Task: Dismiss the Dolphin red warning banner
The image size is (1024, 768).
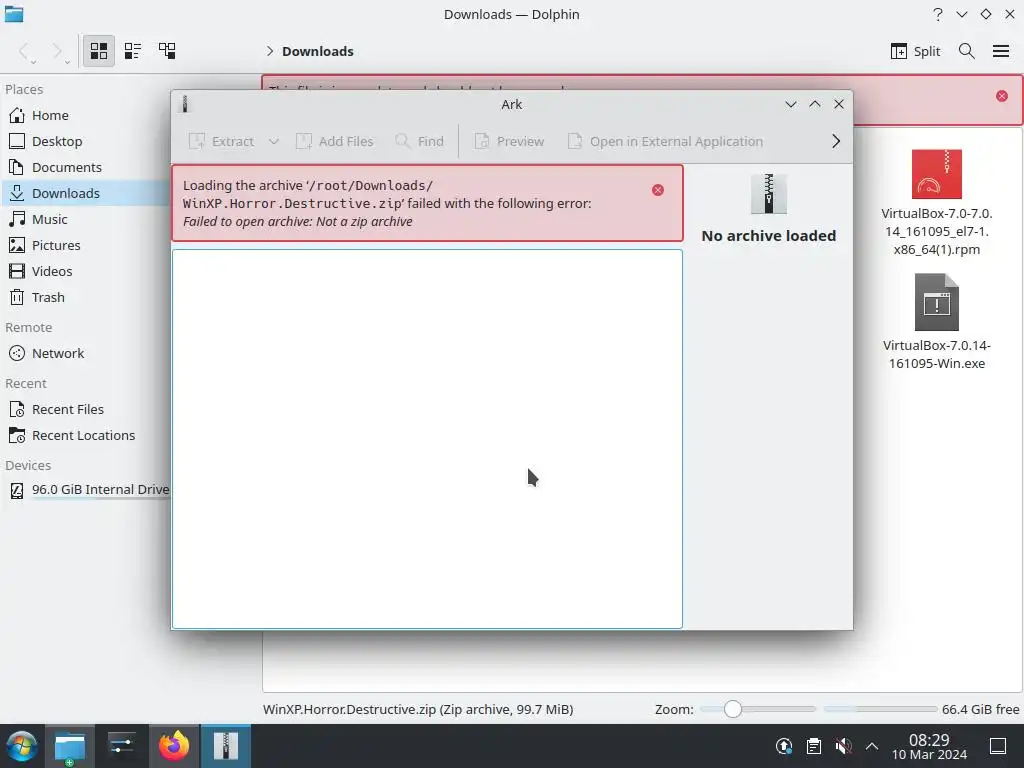Action: coord(1002,97)
